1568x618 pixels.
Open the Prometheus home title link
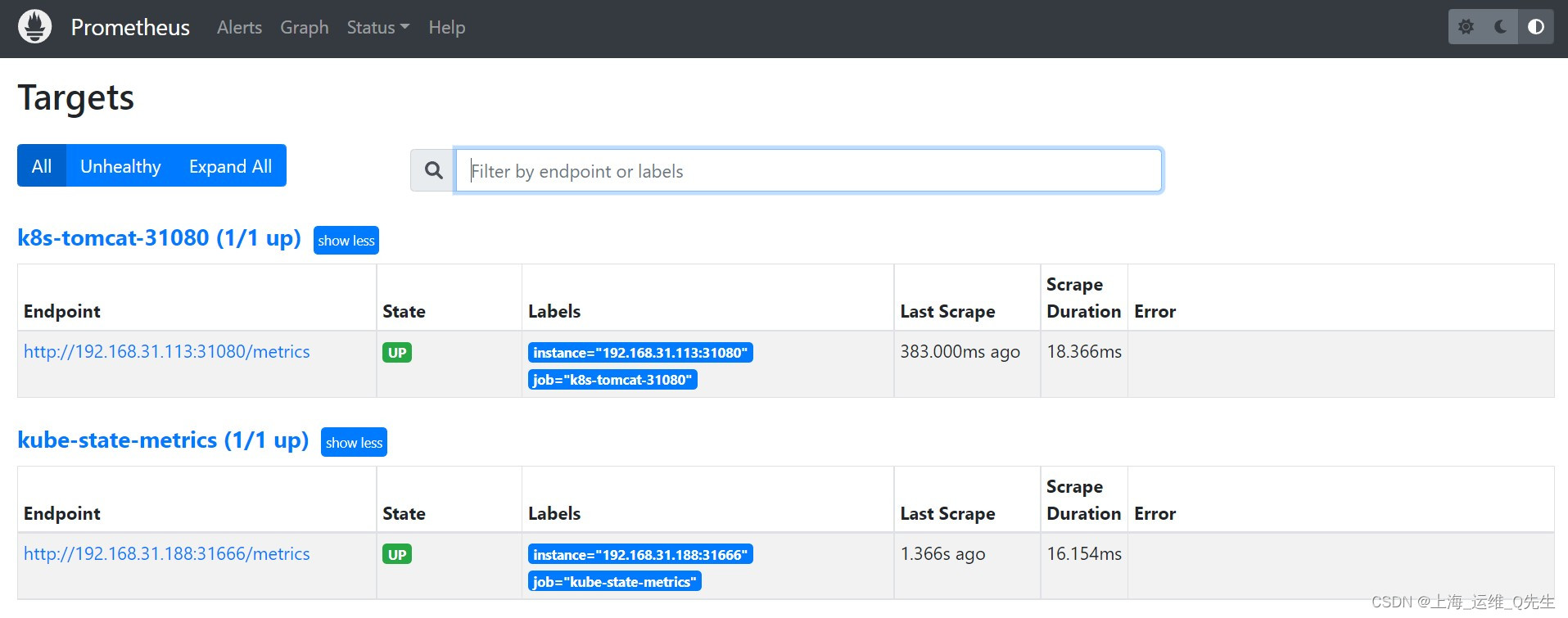130,27
